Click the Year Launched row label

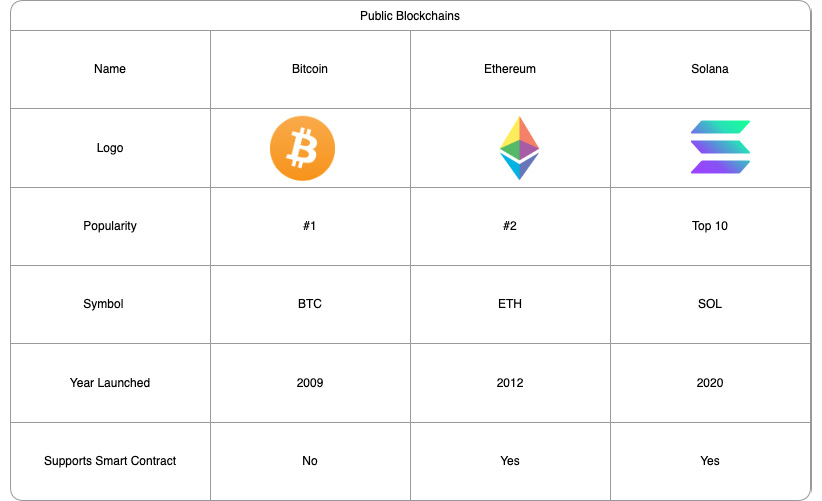(x=110, y=383)
